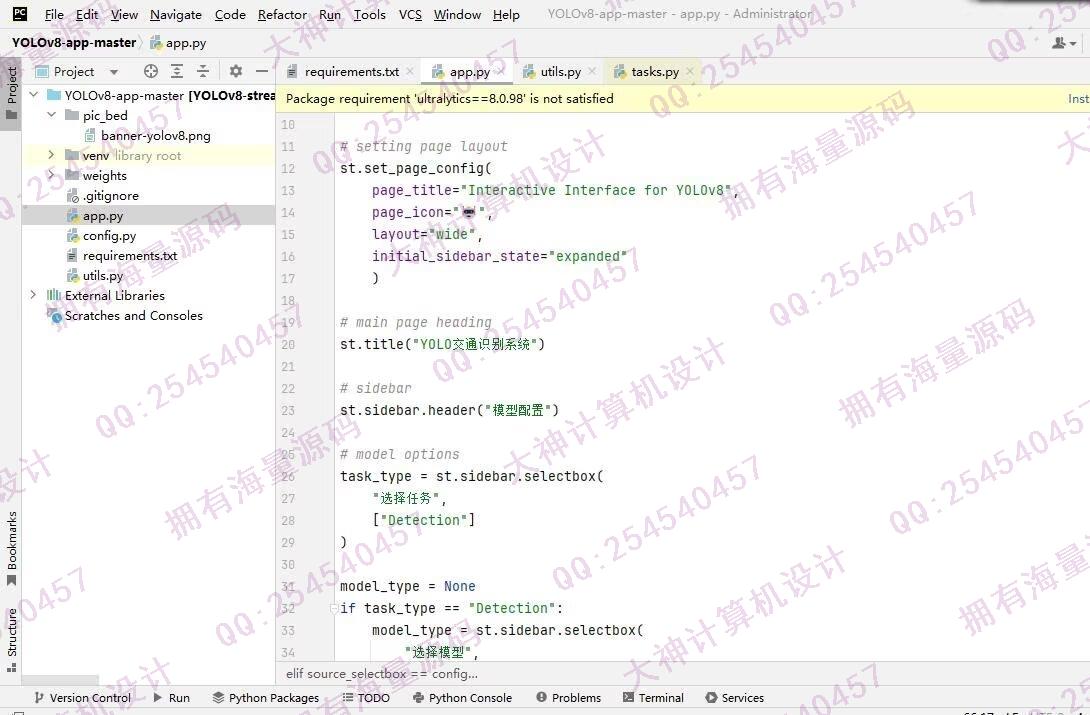This screenshot has width=1090, height=715.
Task: Open user account icon dropdown
Action: pyautogui.click(x=1064, y=43)
